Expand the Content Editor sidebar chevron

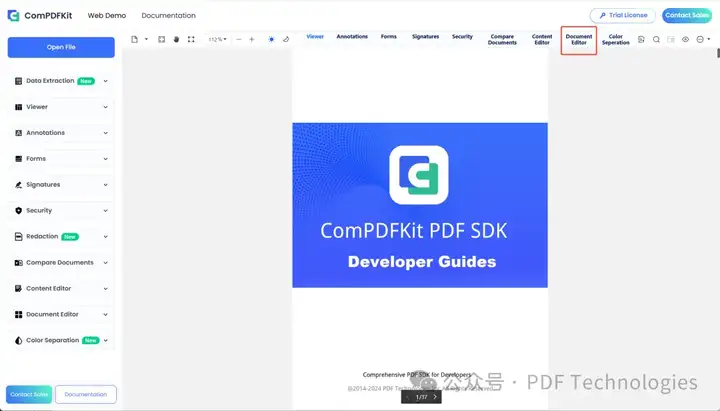click(106, 289)
